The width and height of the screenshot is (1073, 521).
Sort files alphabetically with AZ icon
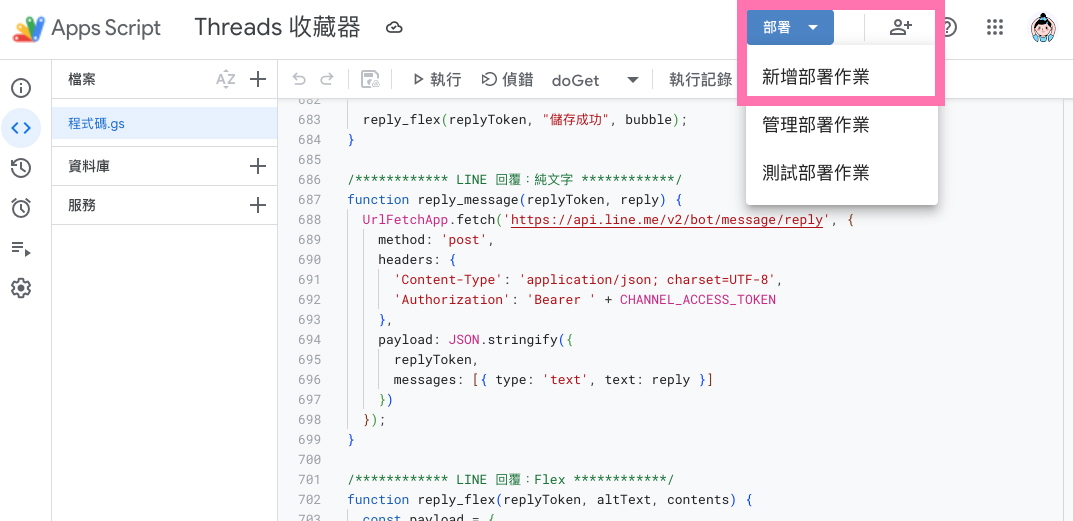[226, 80]
